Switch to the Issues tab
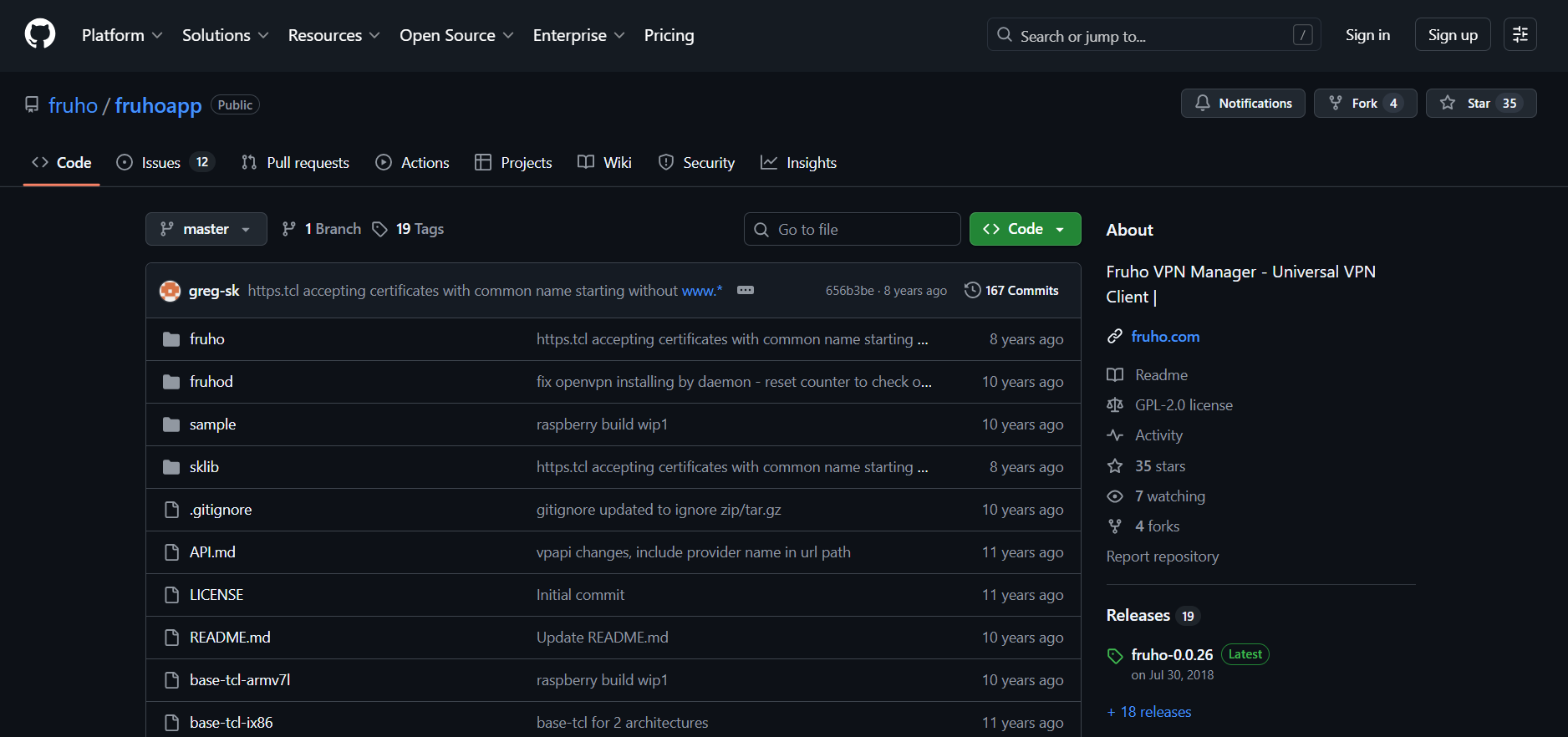1568x737 pixels. (165, 162)
